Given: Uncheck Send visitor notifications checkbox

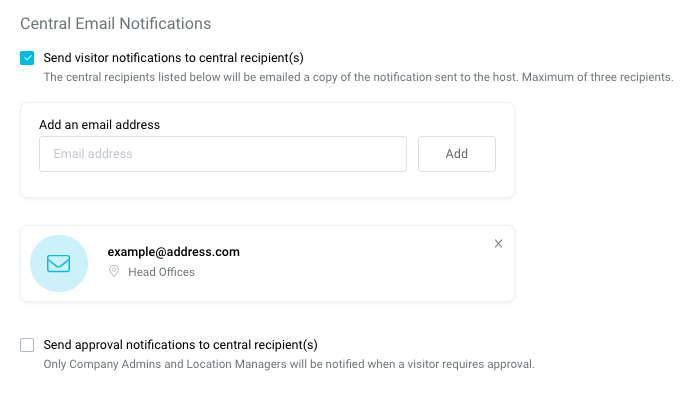Looking at the screenshot, I should (27, 58).
